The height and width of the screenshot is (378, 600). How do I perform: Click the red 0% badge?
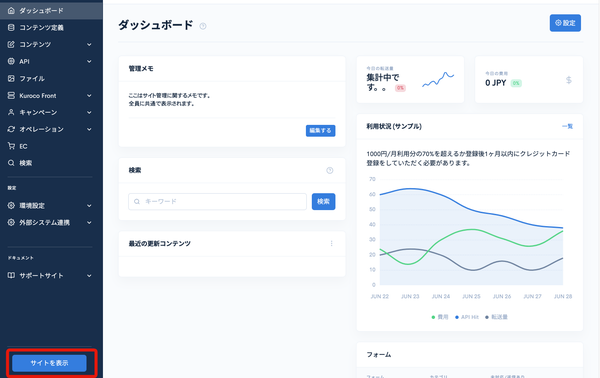(x=400, y=88)
